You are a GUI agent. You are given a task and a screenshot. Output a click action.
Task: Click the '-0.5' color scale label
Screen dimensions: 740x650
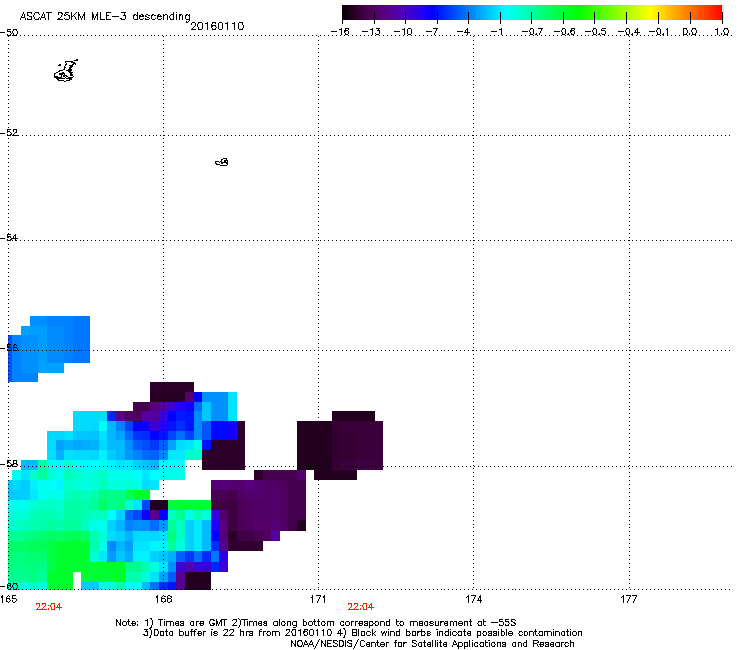tap(596, 32)
